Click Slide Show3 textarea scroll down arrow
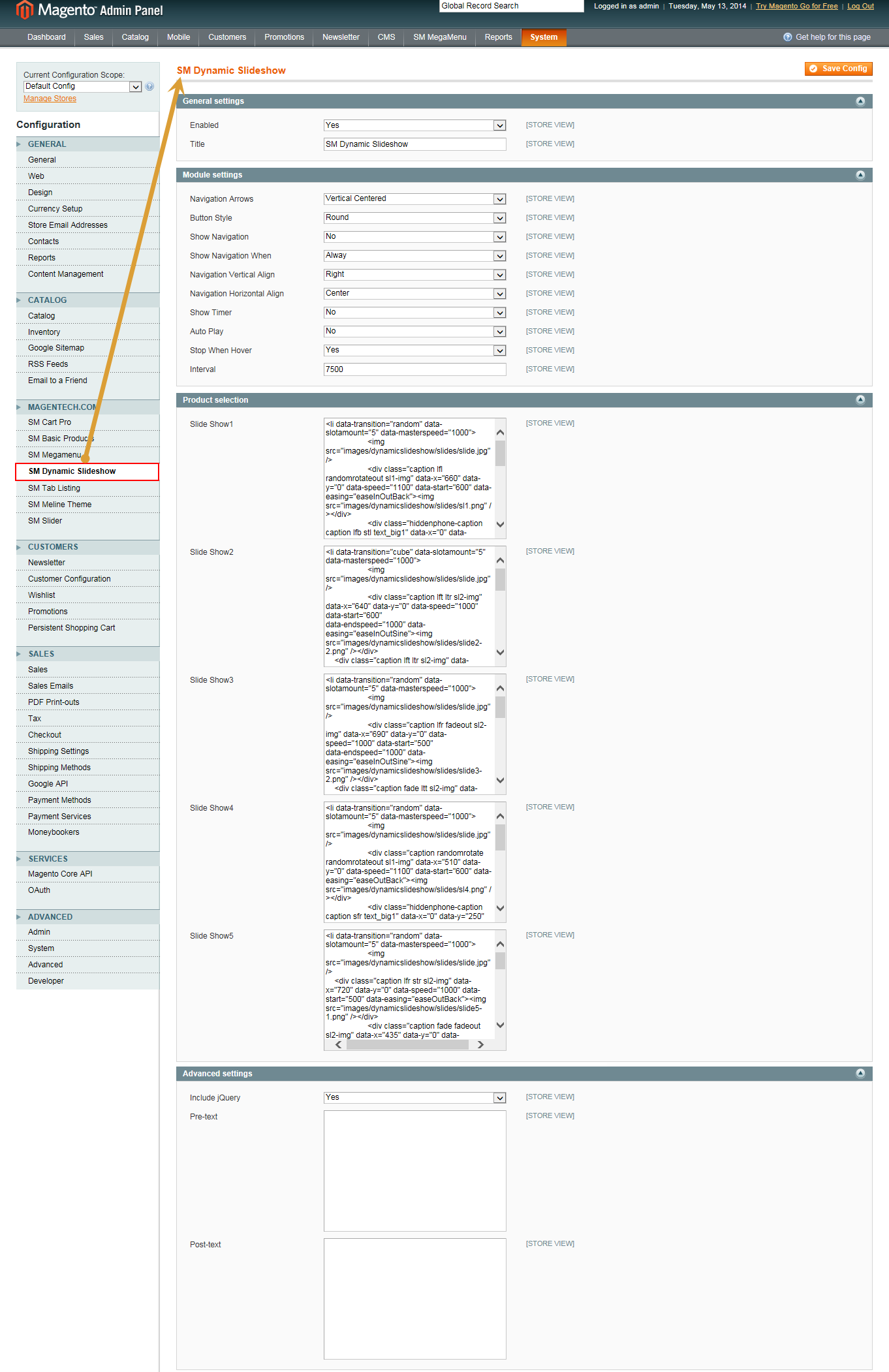889x1372 pixels. pyautogui.click(x=500, y=780)
